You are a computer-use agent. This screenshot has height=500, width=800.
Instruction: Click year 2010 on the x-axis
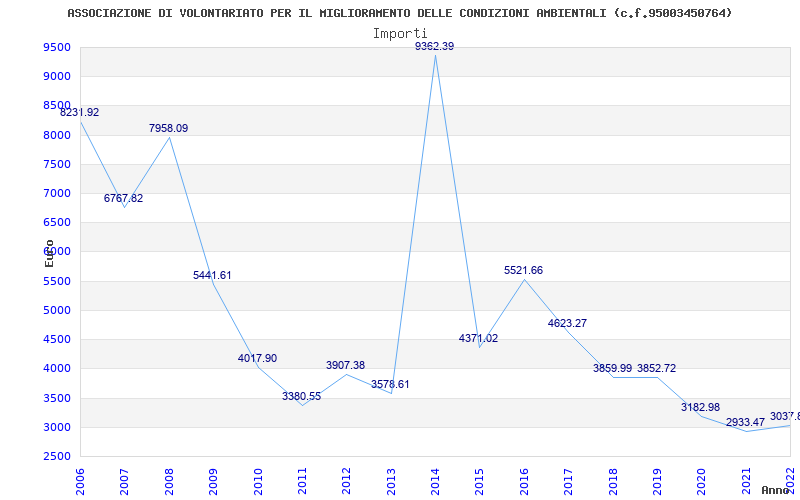258,481
